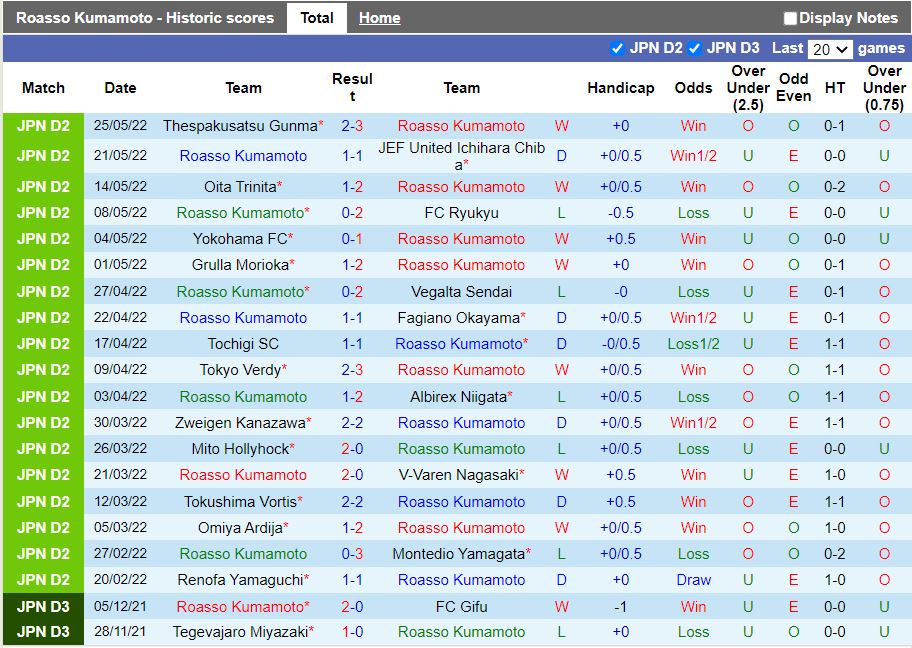
Task: Click the 0-1 result on 04/05/22
Action: point(352,238)
